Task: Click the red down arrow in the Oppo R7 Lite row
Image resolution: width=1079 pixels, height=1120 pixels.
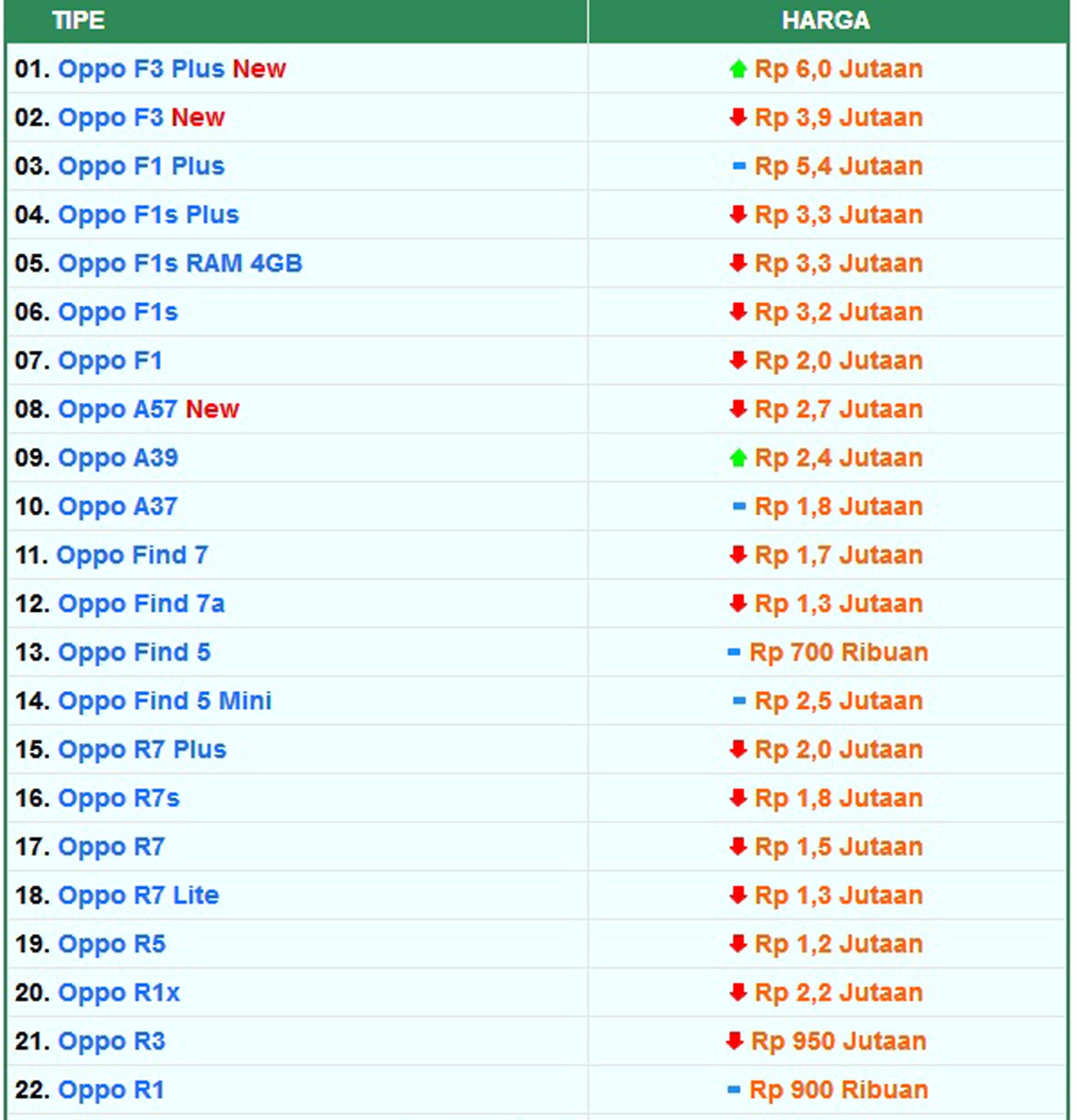Action: 738,895
